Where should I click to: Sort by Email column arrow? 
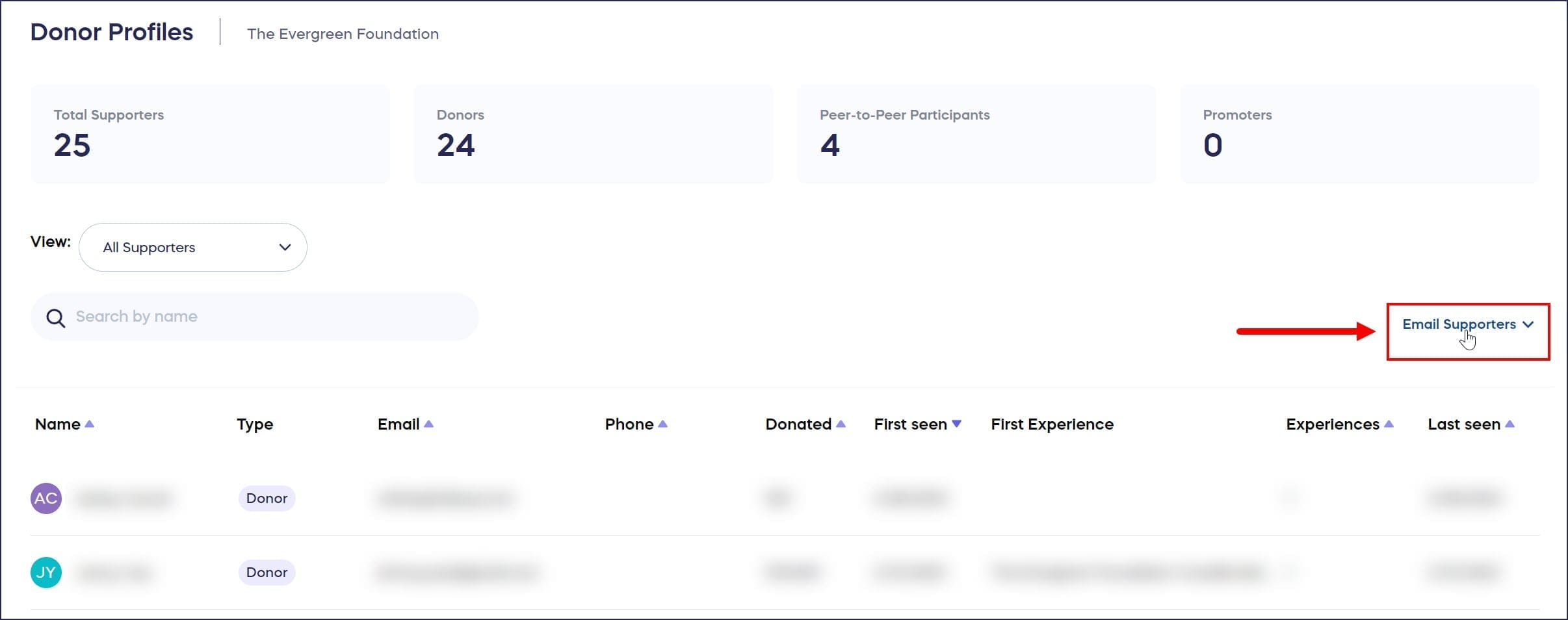pyautogui.click(x=428, y=424)
